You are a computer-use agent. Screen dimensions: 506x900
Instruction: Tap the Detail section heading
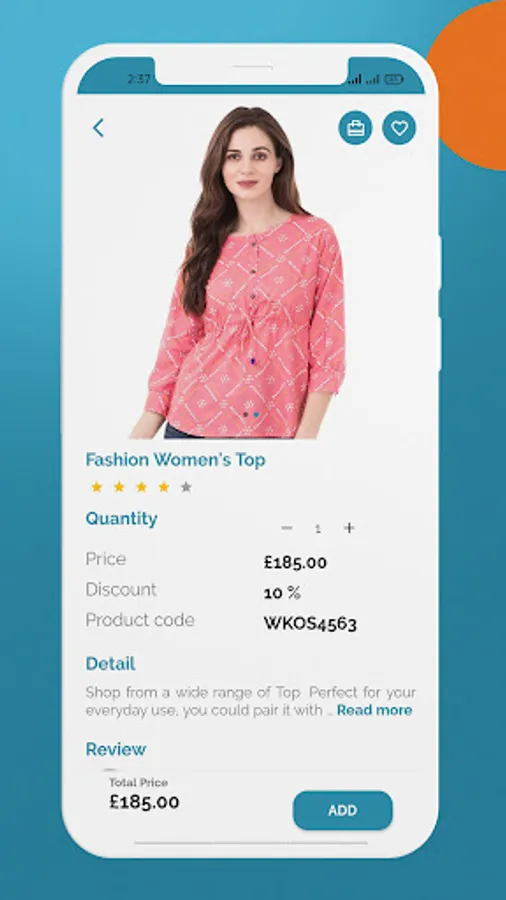(x=111, y=664)
